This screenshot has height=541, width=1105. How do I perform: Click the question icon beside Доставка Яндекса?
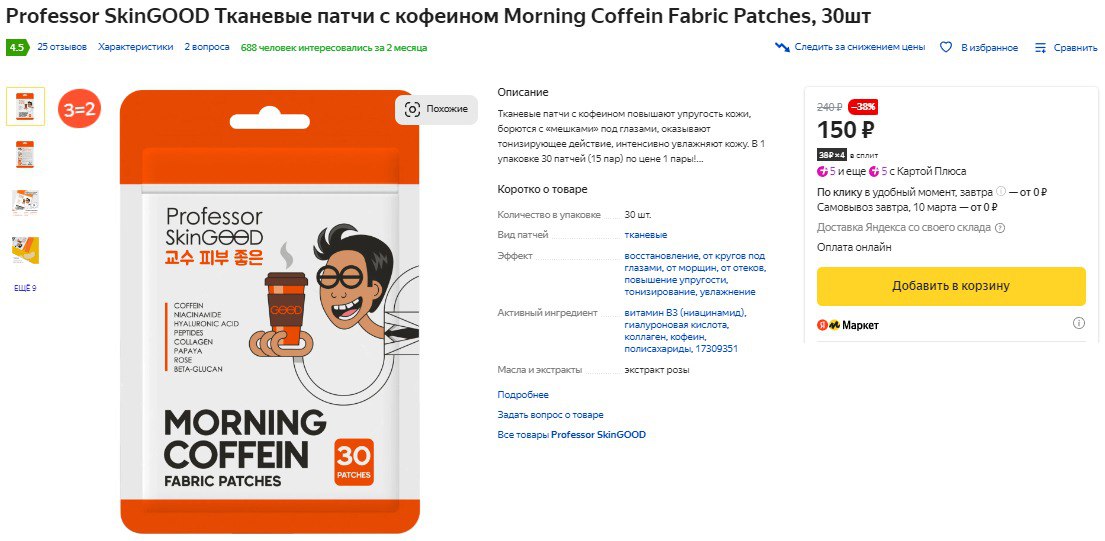pos(1000,228)
